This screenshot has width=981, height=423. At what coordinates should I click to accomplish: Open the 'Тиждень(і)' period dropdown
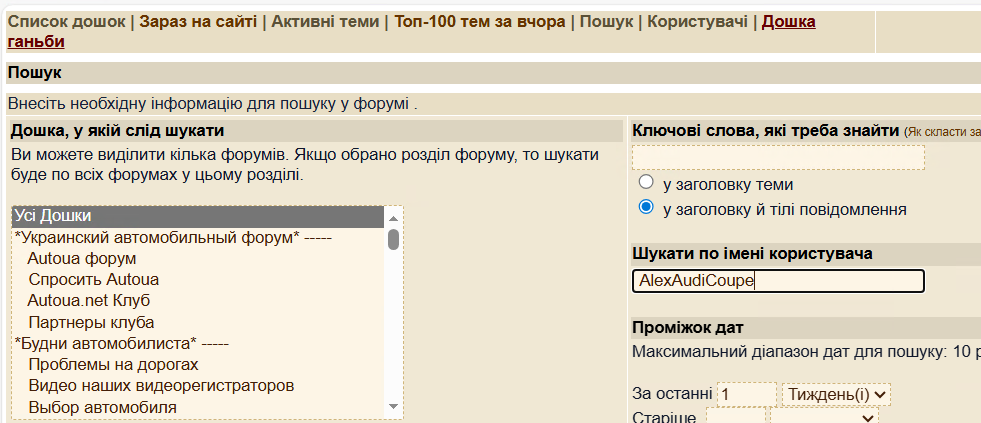click(836, 395)
